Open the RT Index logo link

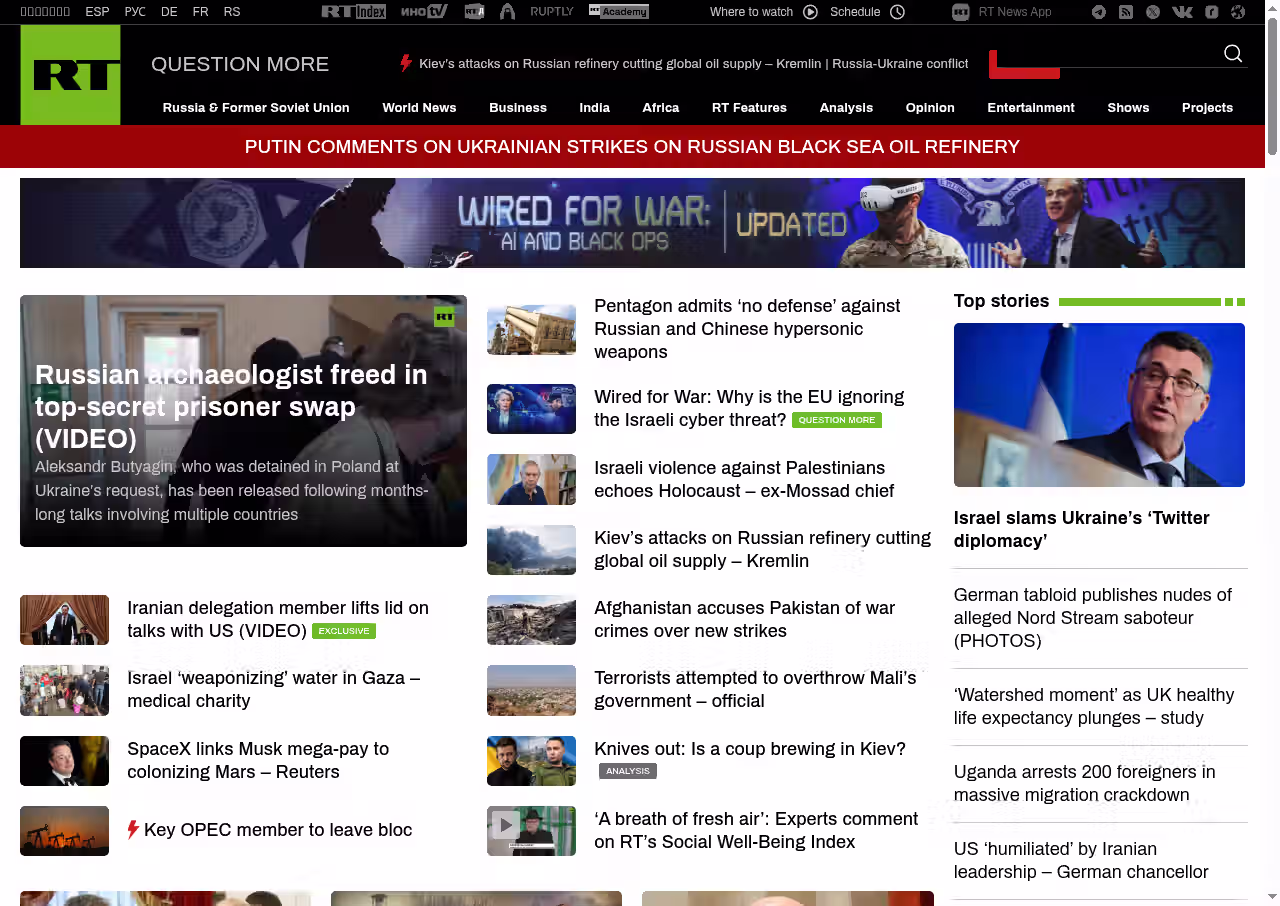(x=353, y=12)
